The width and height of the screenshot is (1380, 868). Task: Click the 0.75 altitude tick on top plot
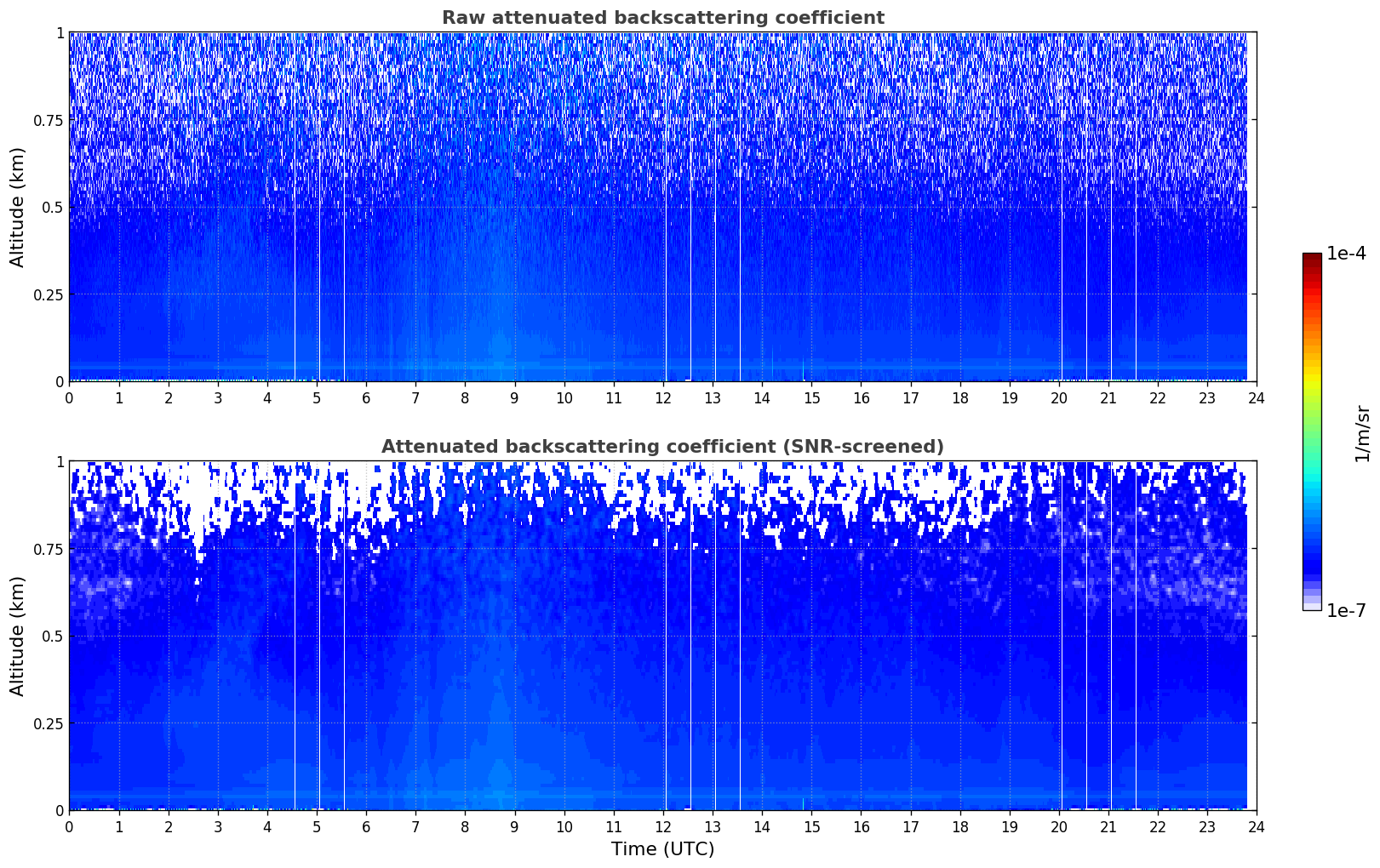[x=49, y=120]
